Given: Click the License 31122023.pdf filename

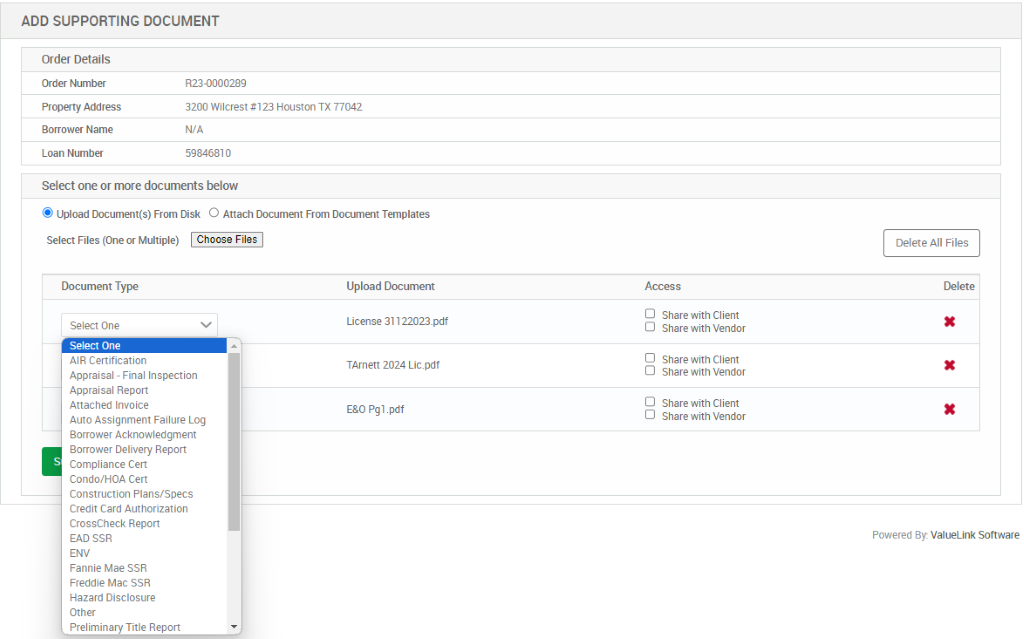Looking at the screenshot, I should [397, 321].
